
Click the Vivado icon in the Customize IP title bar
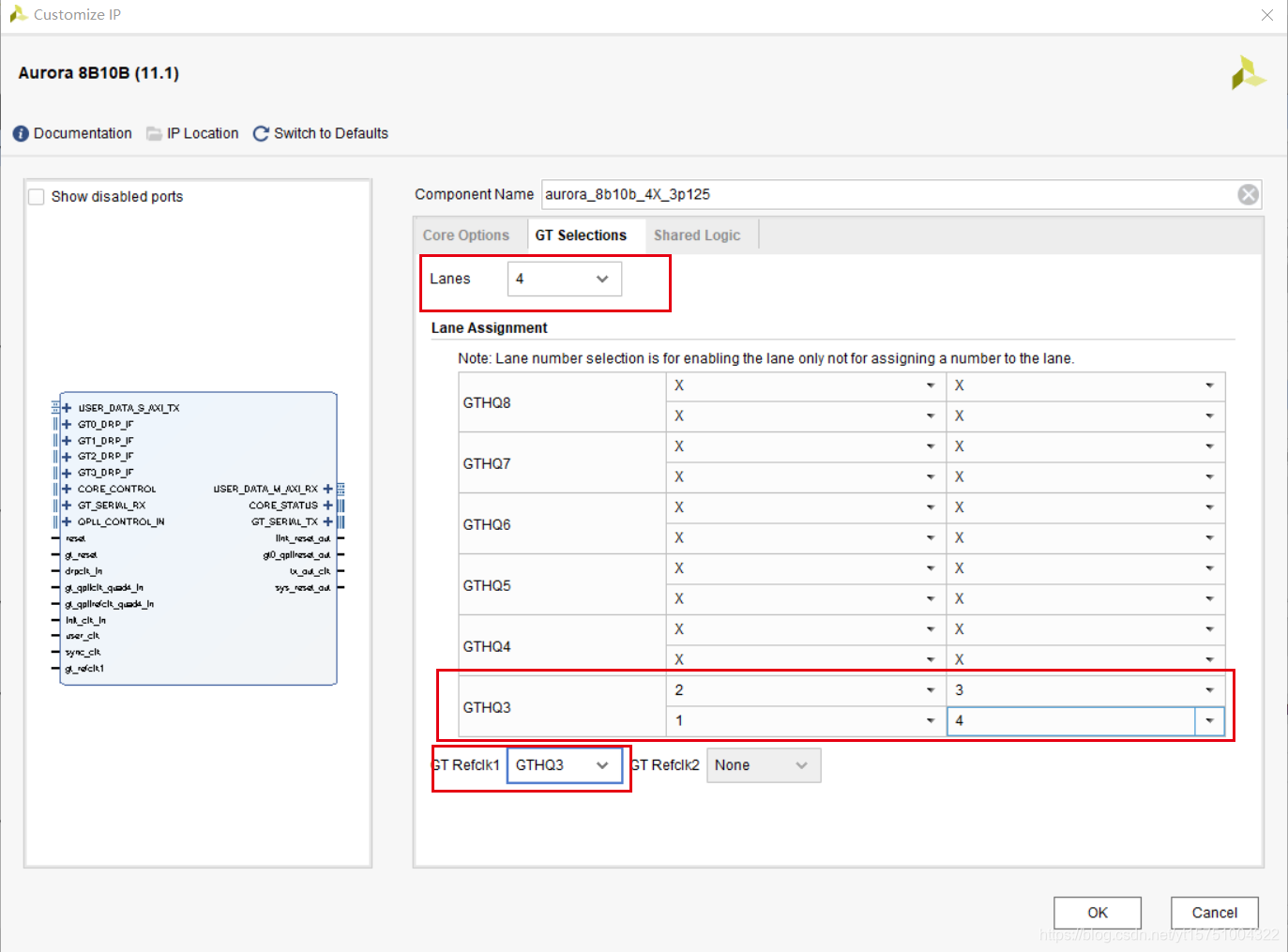click(x=18, y=14)
